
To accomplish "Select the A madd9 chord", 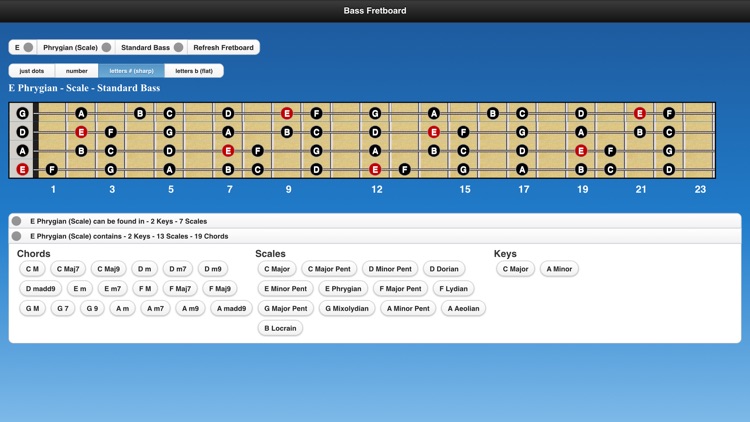I will (231, 309).
